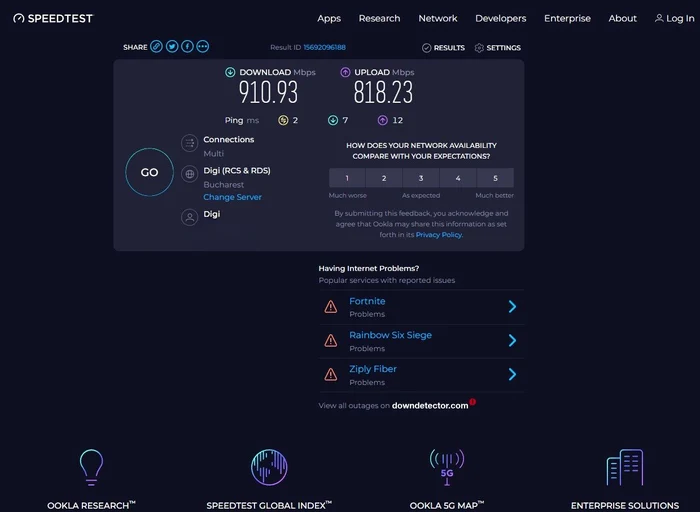The height and width of the screenshot is (512, 700).
Task: Click the Results checkmark icon
Action: click(426, 48)
